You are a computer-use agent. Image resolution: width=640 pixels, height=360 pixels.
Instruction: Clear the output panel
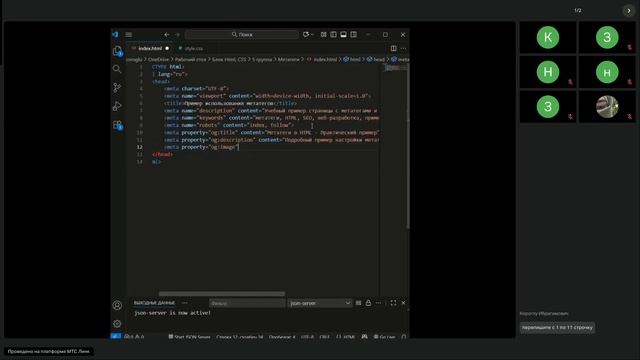358,303
